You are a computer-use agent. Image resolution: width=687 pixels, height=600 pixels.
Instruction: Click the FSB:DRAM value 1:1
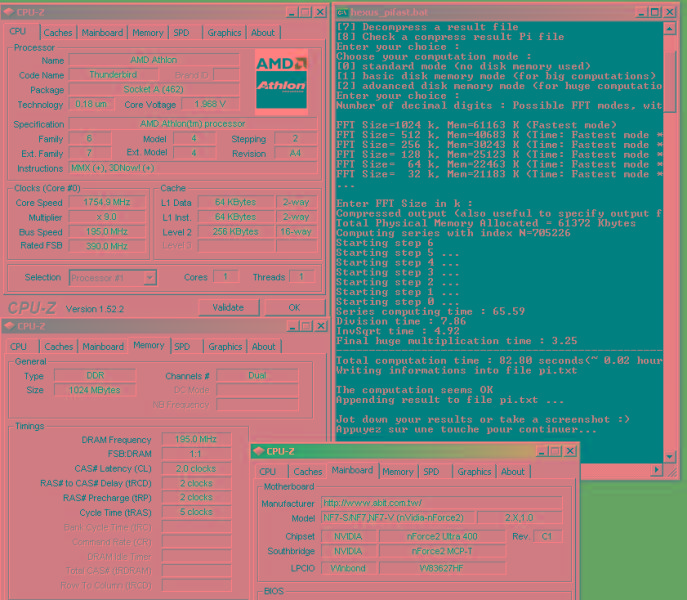click(196, 454)
